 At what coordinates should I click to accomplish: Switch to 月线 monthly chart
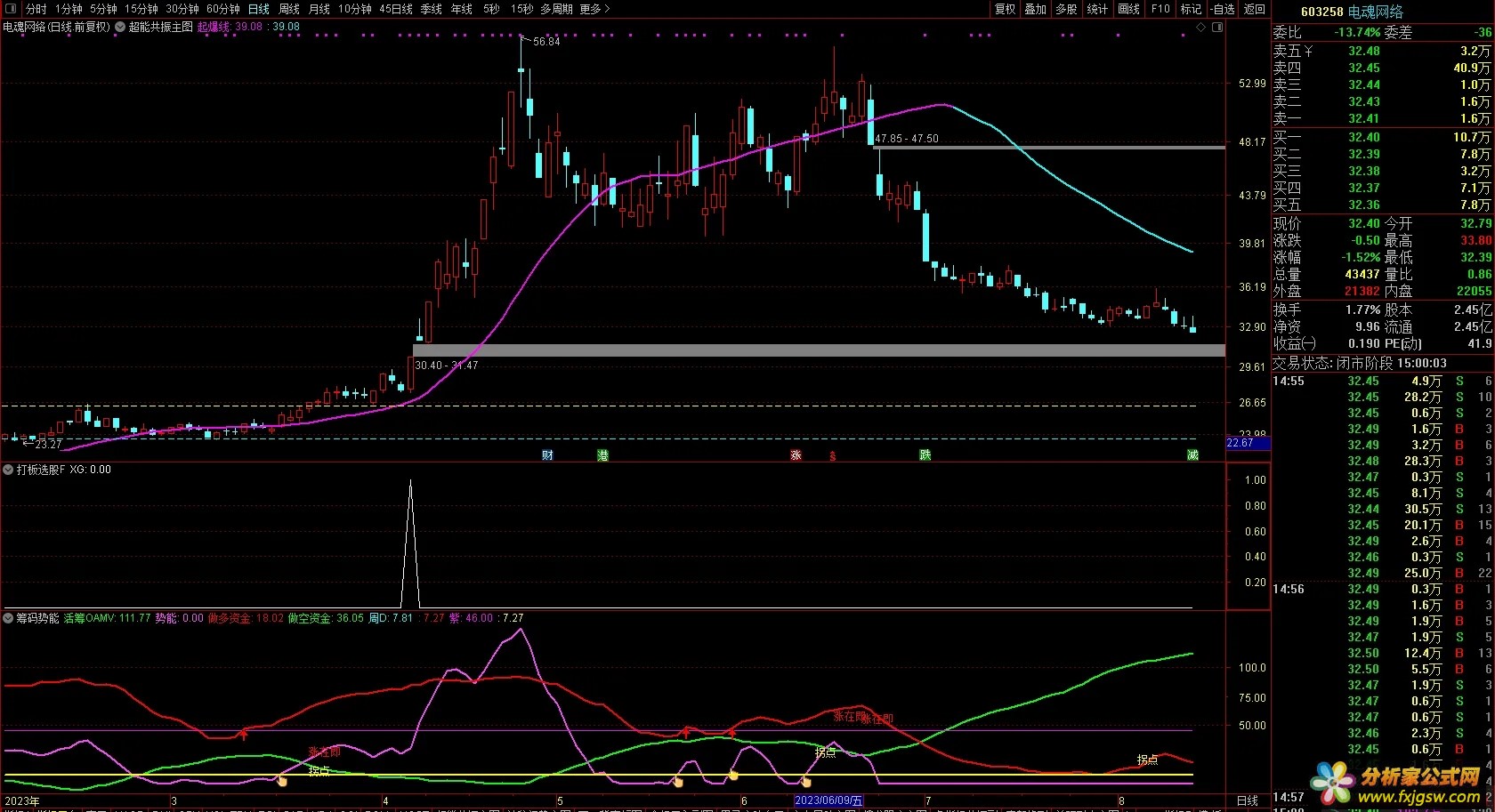(x=319, y=9)
